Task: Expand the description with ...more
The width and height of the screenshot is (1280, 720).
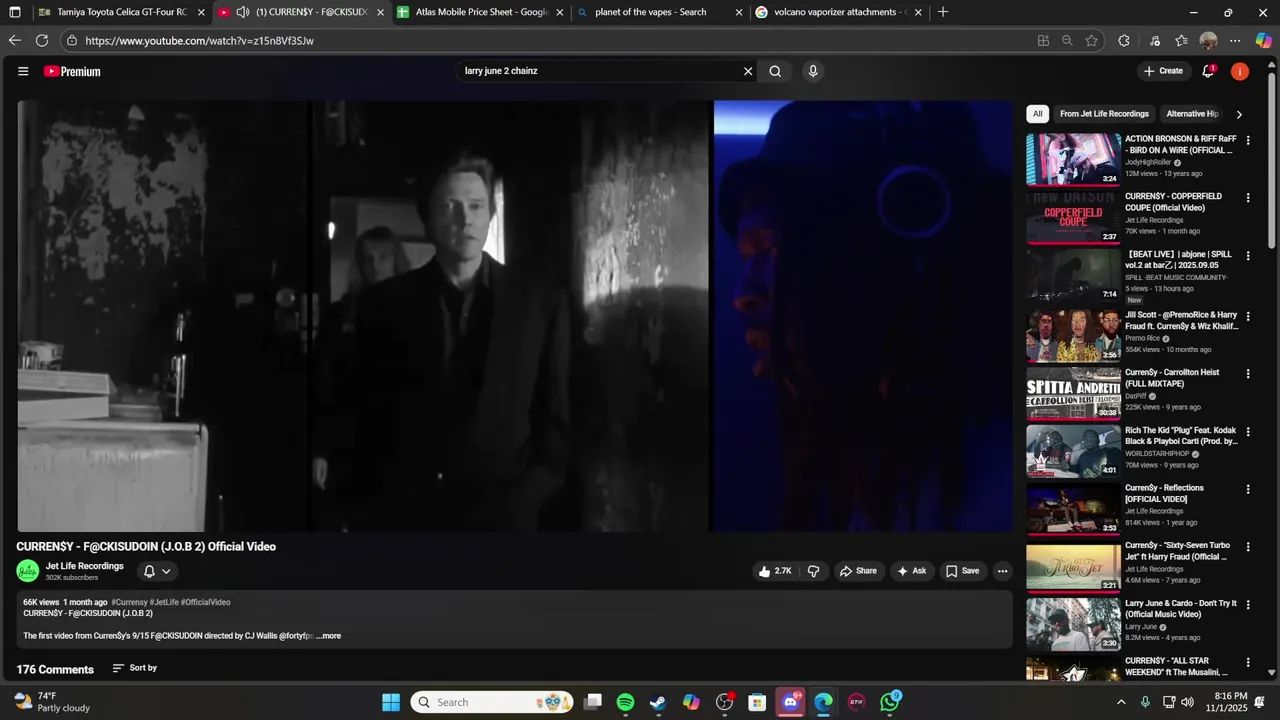Action: (329, 636)
